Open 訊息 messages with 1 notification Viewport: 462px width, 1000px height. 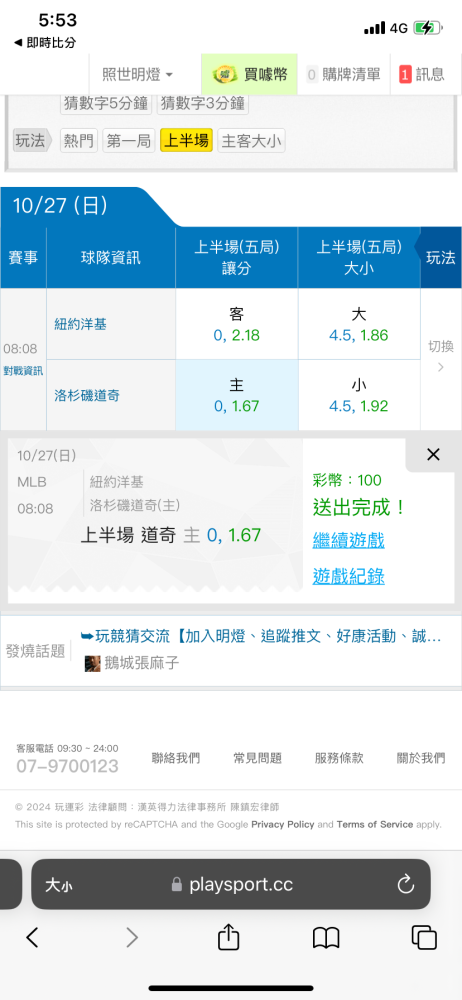422,75
